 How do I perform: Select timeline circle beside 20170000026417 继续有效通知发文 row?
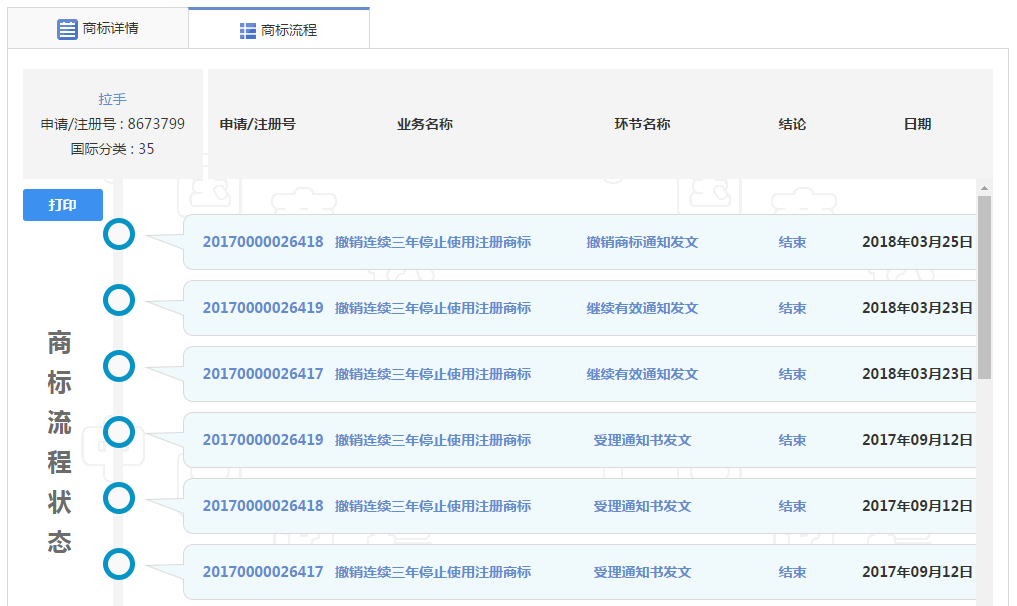(x=119, y=366)
